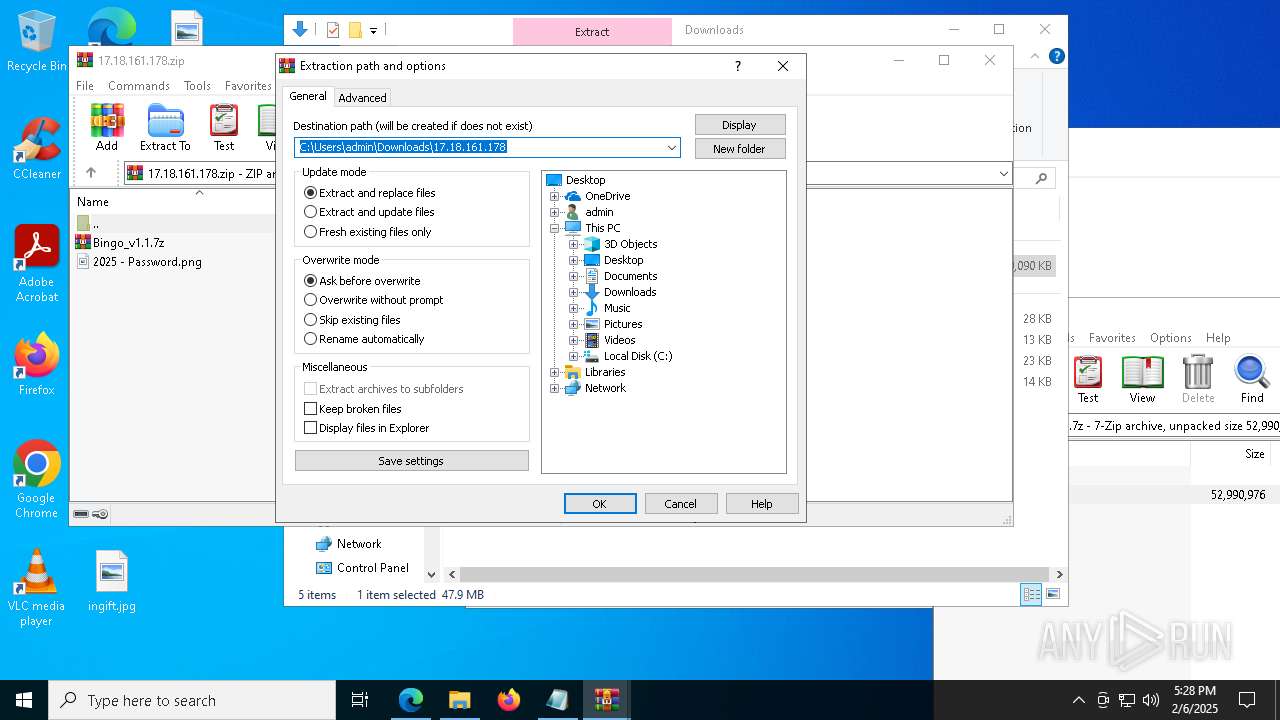Viewport: 1280px width, 720px height.
Task: Switch to Advanced tab in extraction dialog
Action: pyautogui.click(x=362, y=98)
